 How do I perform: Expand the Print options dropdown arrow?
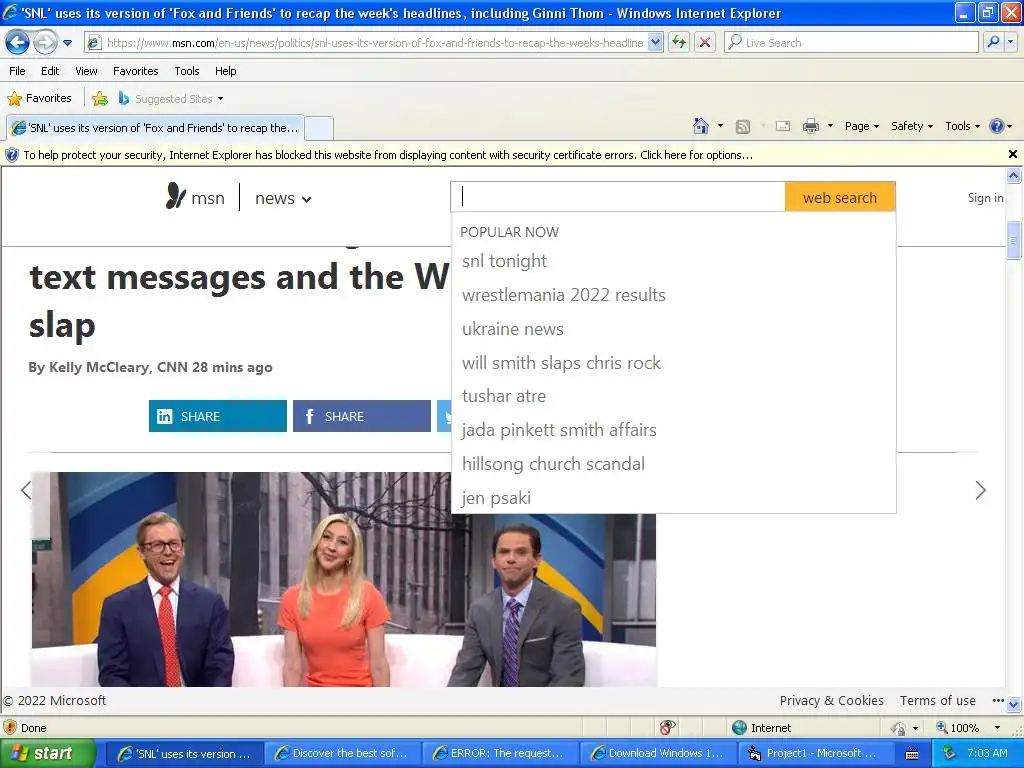(830, 126)
